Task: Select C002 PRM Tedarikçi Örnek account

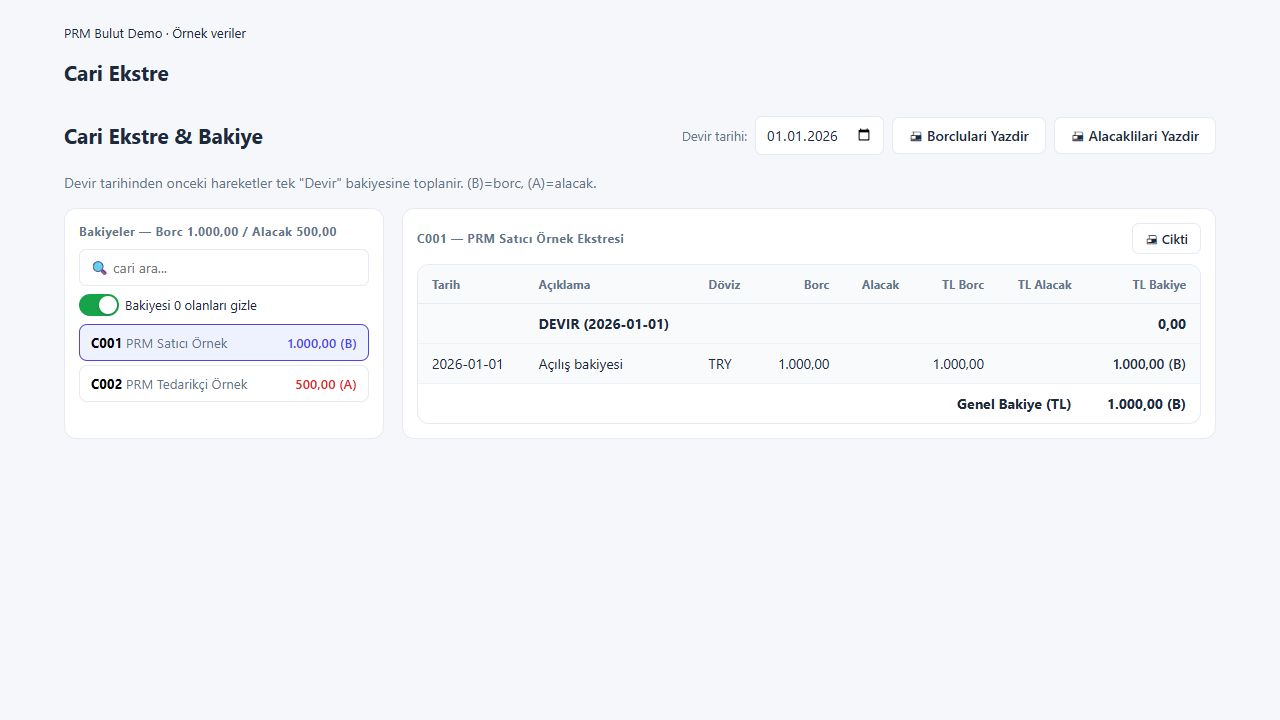Action: (224, 384)
